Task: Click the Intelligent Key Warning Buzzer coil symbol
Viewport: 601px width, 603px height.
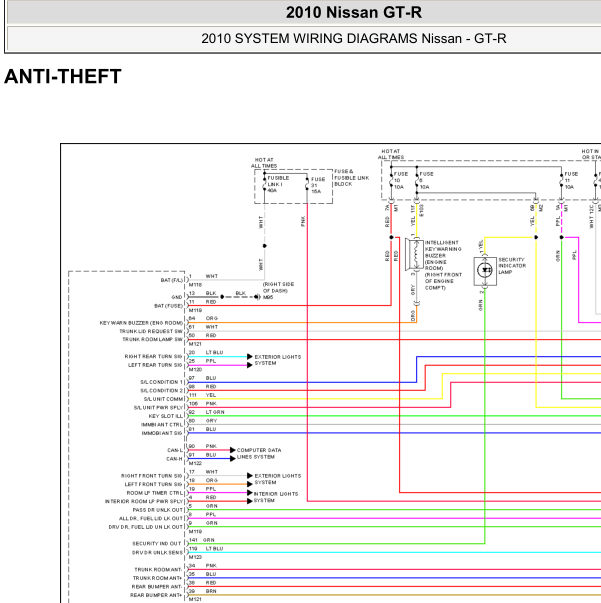Action: click(415, 255)
